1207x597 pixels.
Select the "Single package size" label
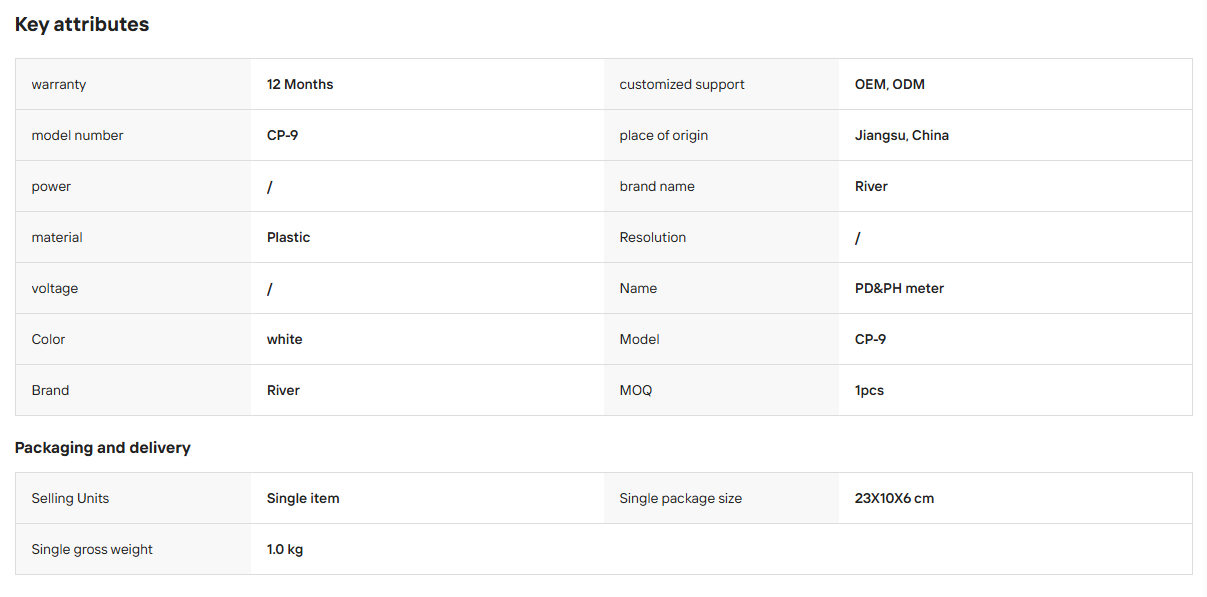coord(681,499)
